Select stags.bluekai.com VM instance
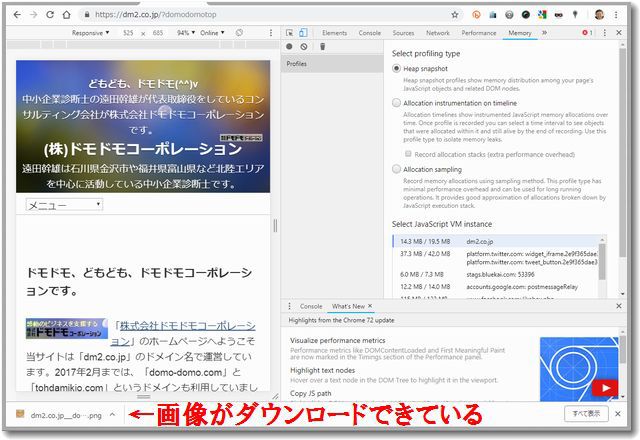Image resolution: width=640 pixels, height=440 pixels. click(495, 274)
